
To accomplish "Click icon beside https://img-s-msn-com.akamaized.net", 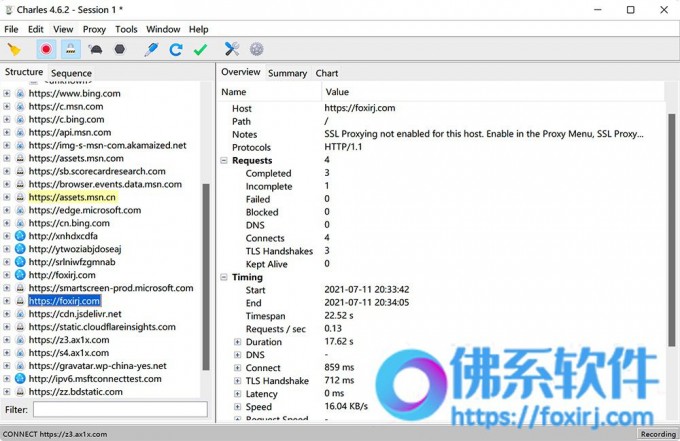I will click(x=20, y=145).
